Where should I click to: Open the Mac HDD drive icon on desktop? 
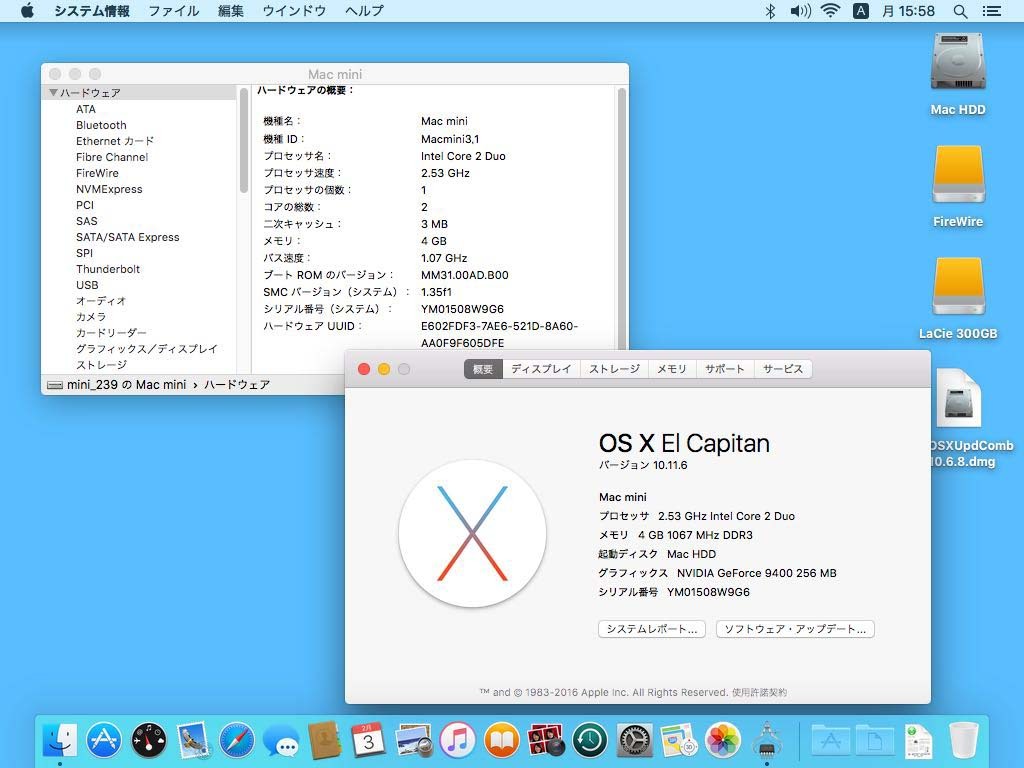click(958, 63)
